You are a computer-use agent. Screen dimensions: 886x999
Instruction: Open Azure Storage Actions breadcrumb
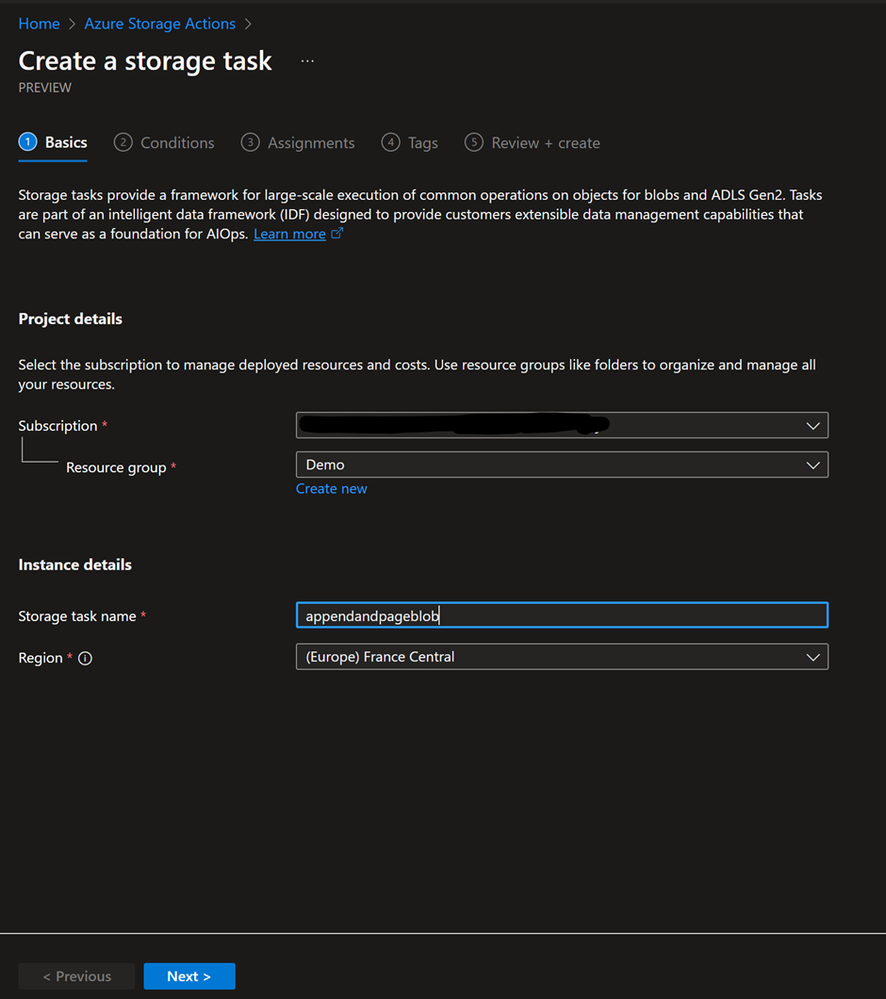point(160,24)
